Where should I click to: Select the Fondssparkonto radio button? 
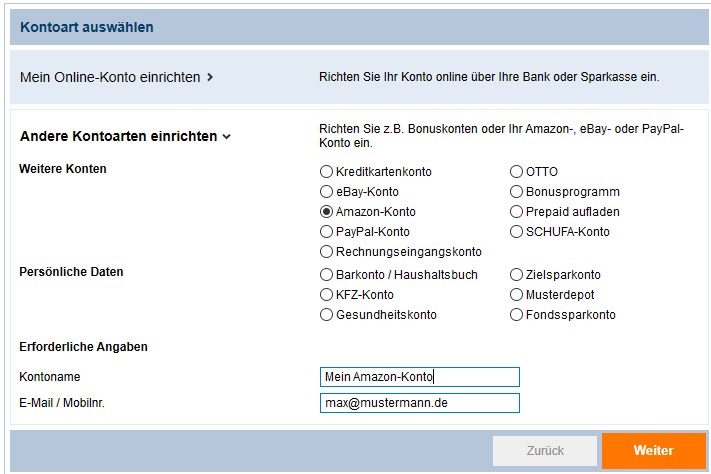tap(516, 314)
